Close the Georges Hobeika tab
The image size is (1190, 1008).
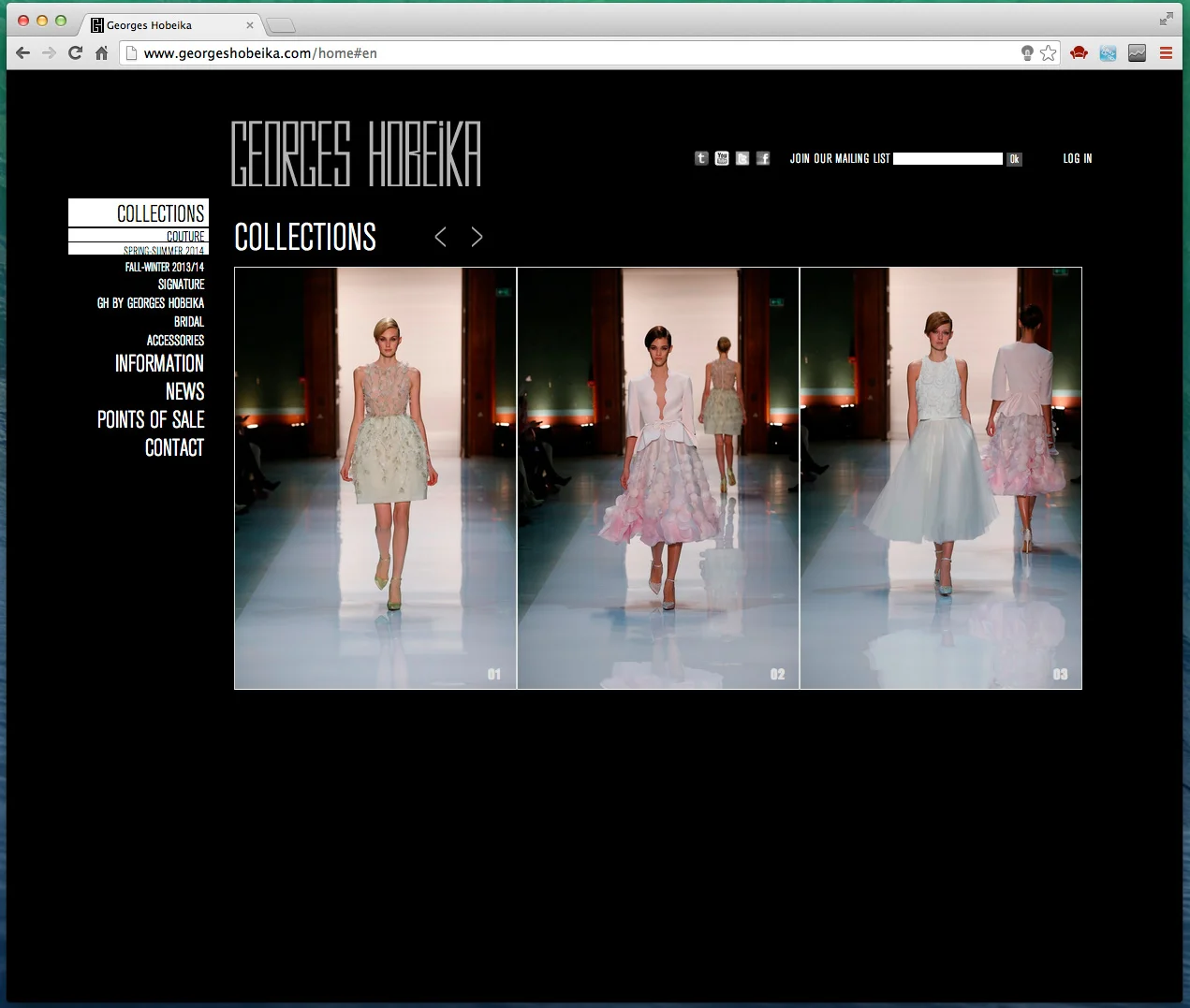click(250, 25)
